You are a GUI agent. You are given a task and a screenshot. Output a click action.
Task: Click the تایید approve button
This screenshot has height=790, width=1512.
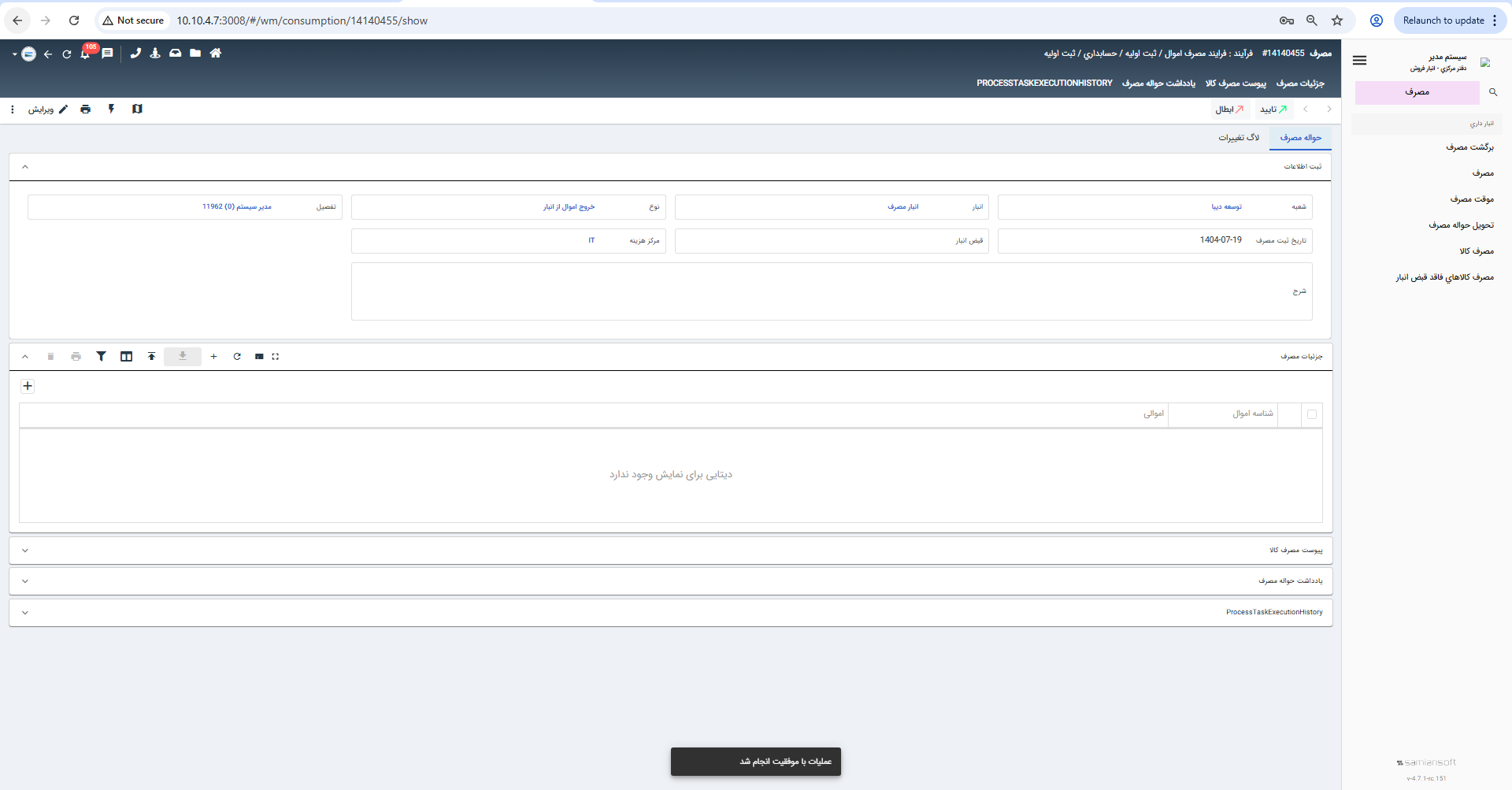(x=1273, y=109)
